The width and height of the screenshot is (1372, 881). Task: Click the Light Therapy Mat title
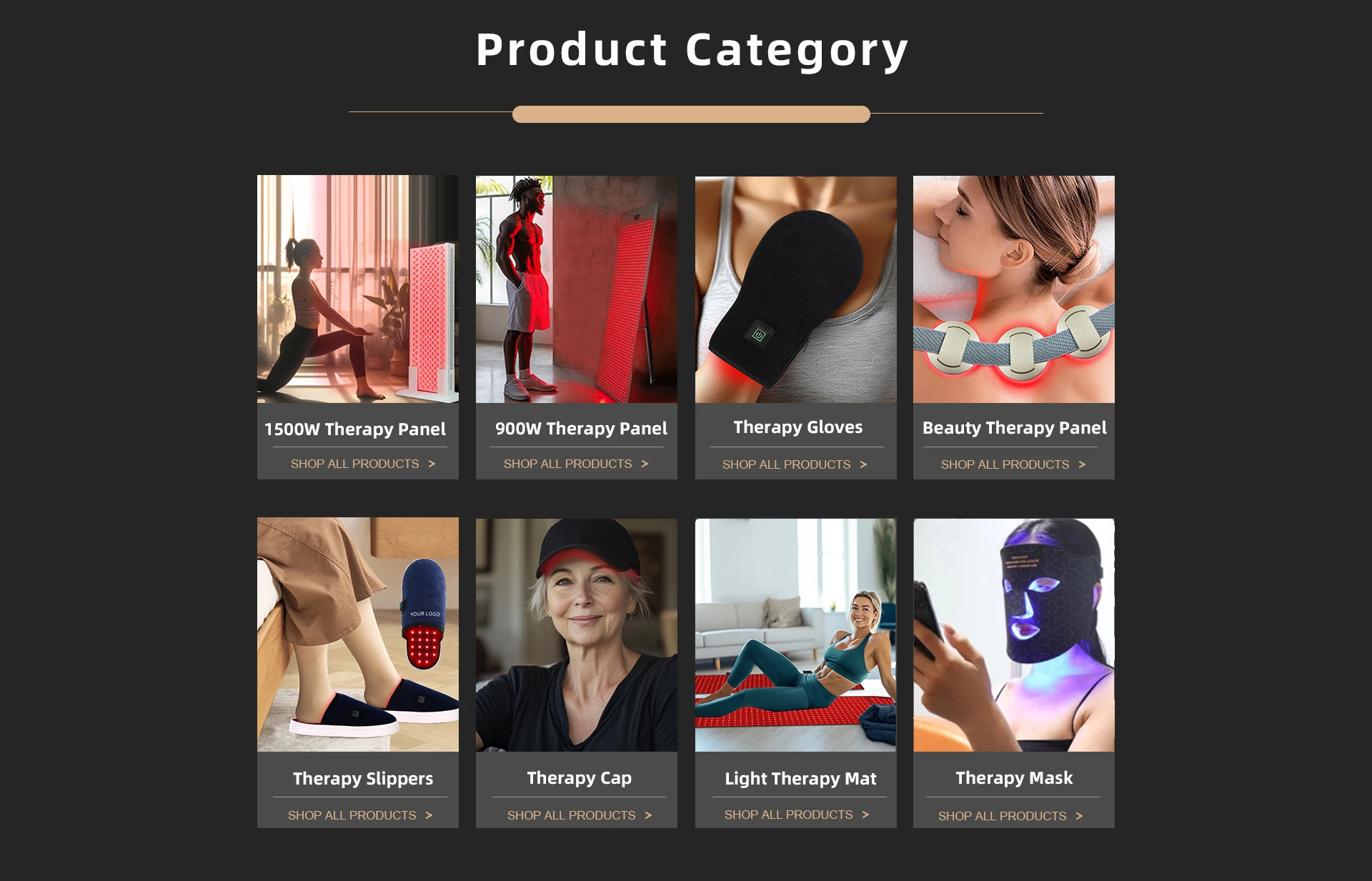[800, 779]
